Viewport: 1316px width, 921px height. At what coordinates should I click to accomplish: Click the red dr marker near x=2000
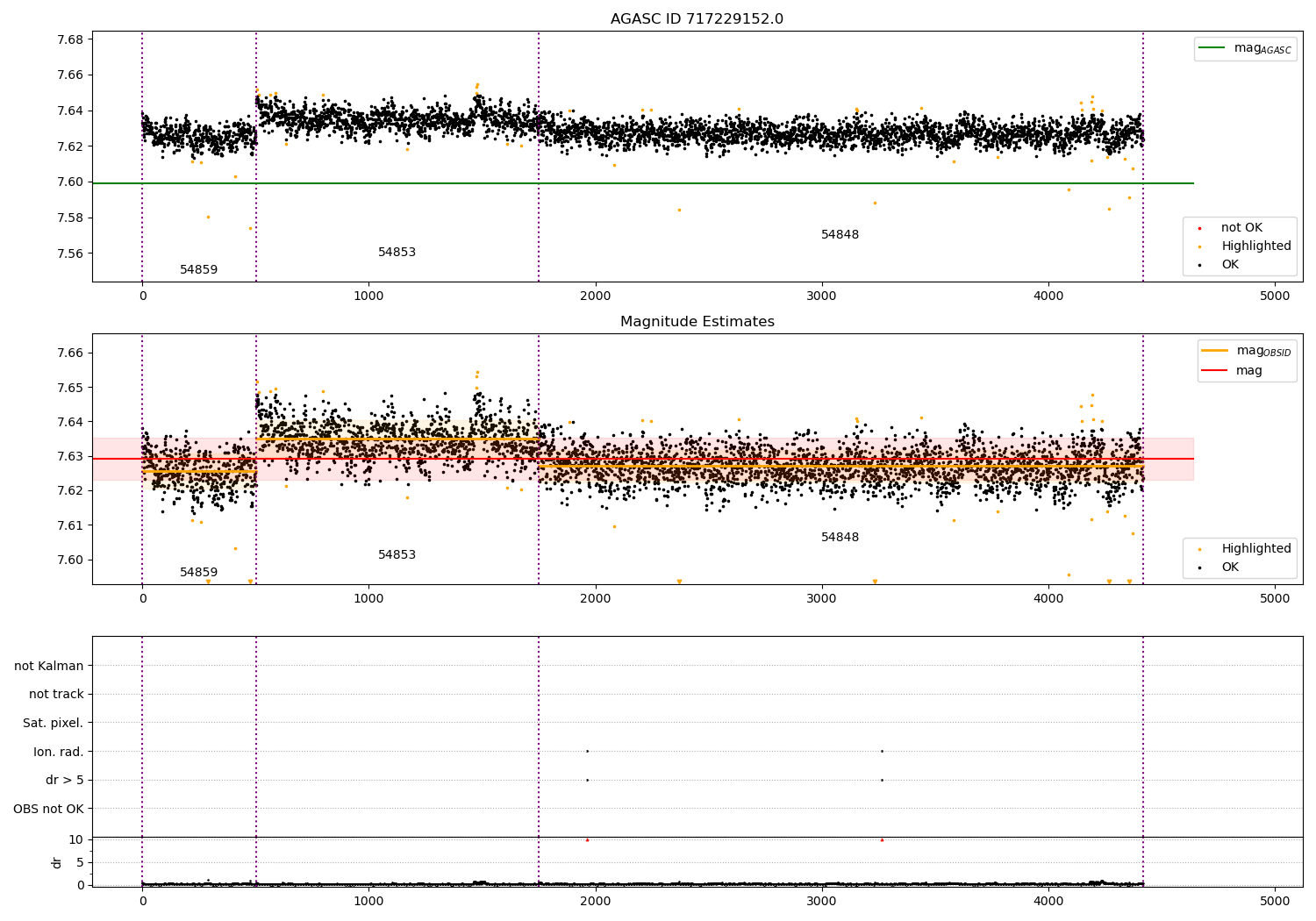[587, 840]
